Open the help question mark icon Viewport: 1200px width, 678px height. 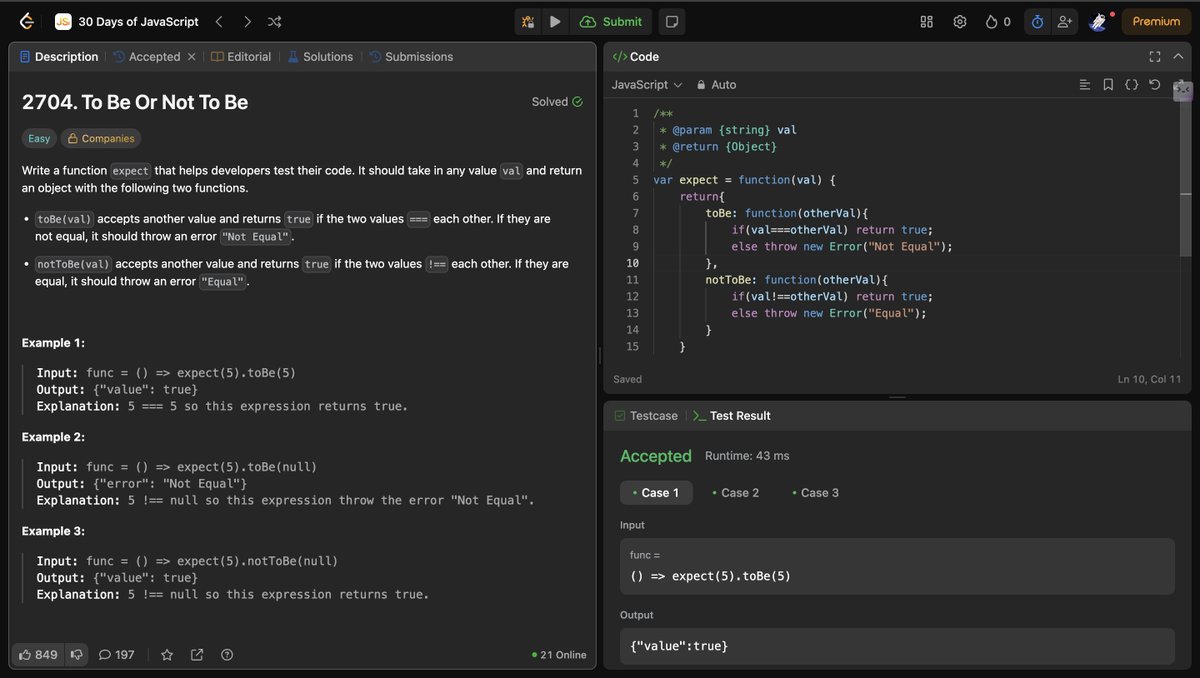click(227, 655)
